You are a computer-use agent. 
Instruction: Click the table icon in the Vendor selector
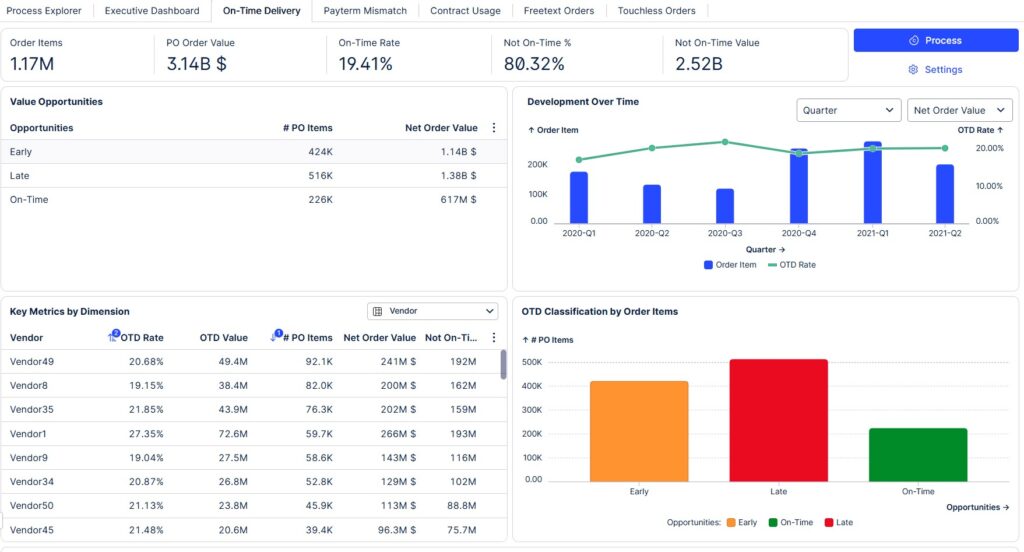[378, 311]
